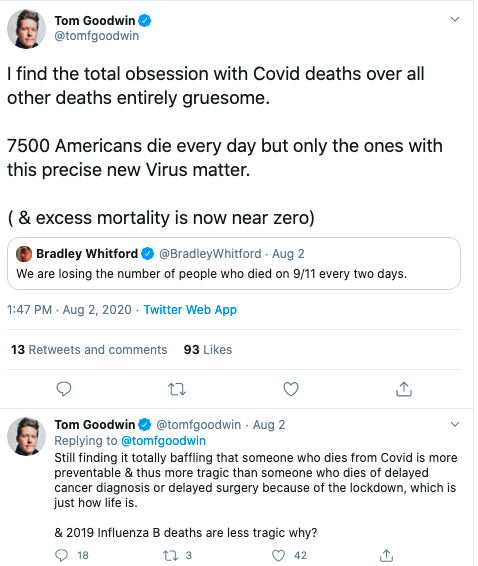The image size is (478, 566).
Task: Share the reply tweet about Influenza B
Action: click(x=386, y=555)
